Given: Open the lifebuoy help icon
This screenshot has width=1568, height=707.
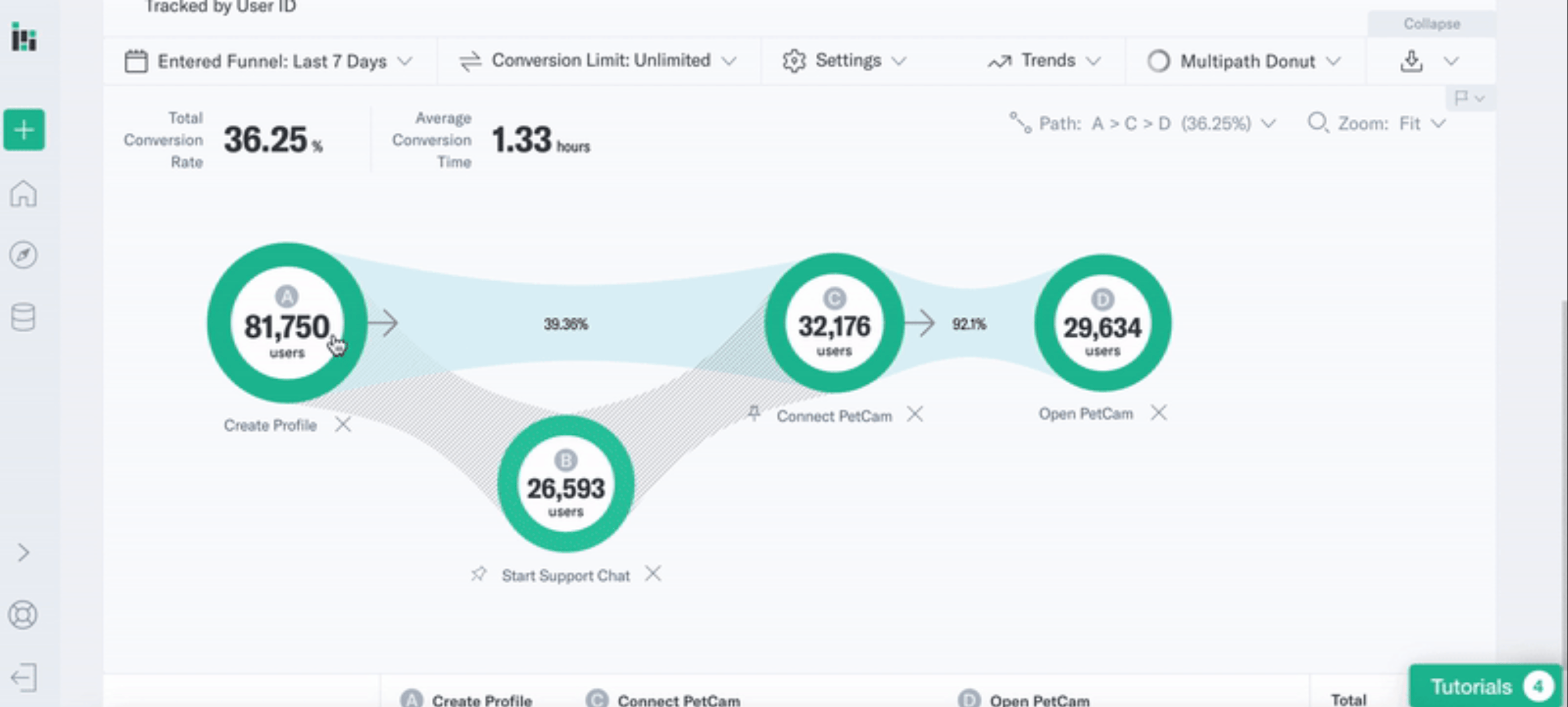Looking at the screenshot, I should click(23, 615).
